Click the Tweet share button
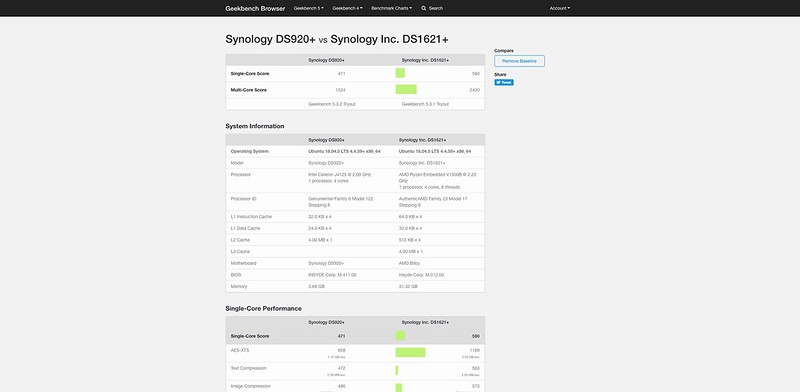This screenshot has height=392, width=800. pos(504,82)
